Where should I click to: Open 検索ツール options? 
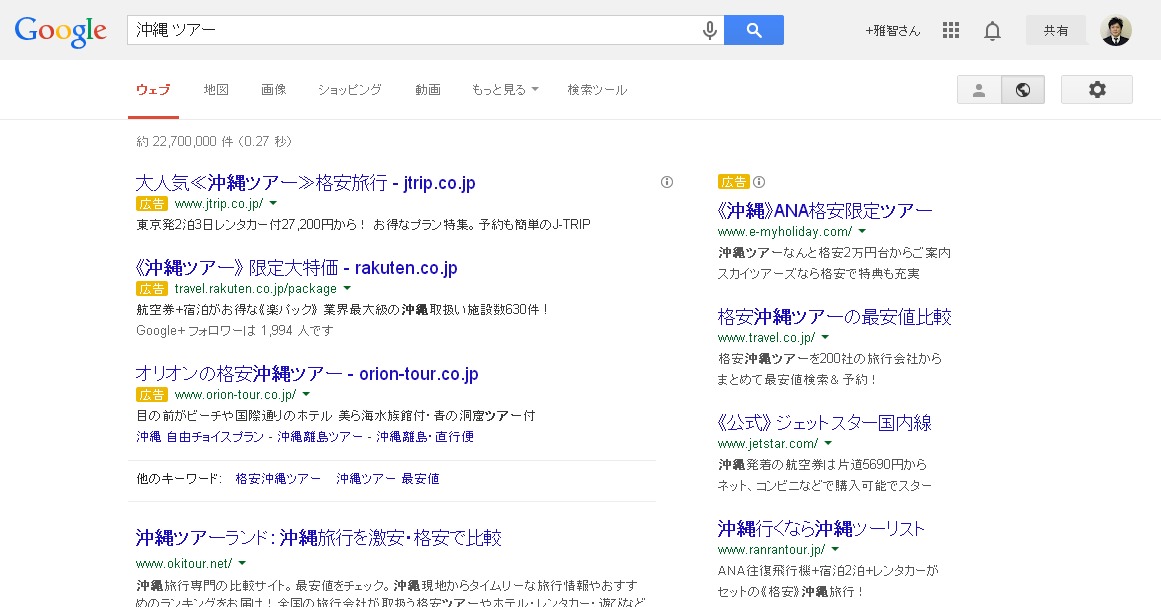pyautogui.click(x=598, y=90)
